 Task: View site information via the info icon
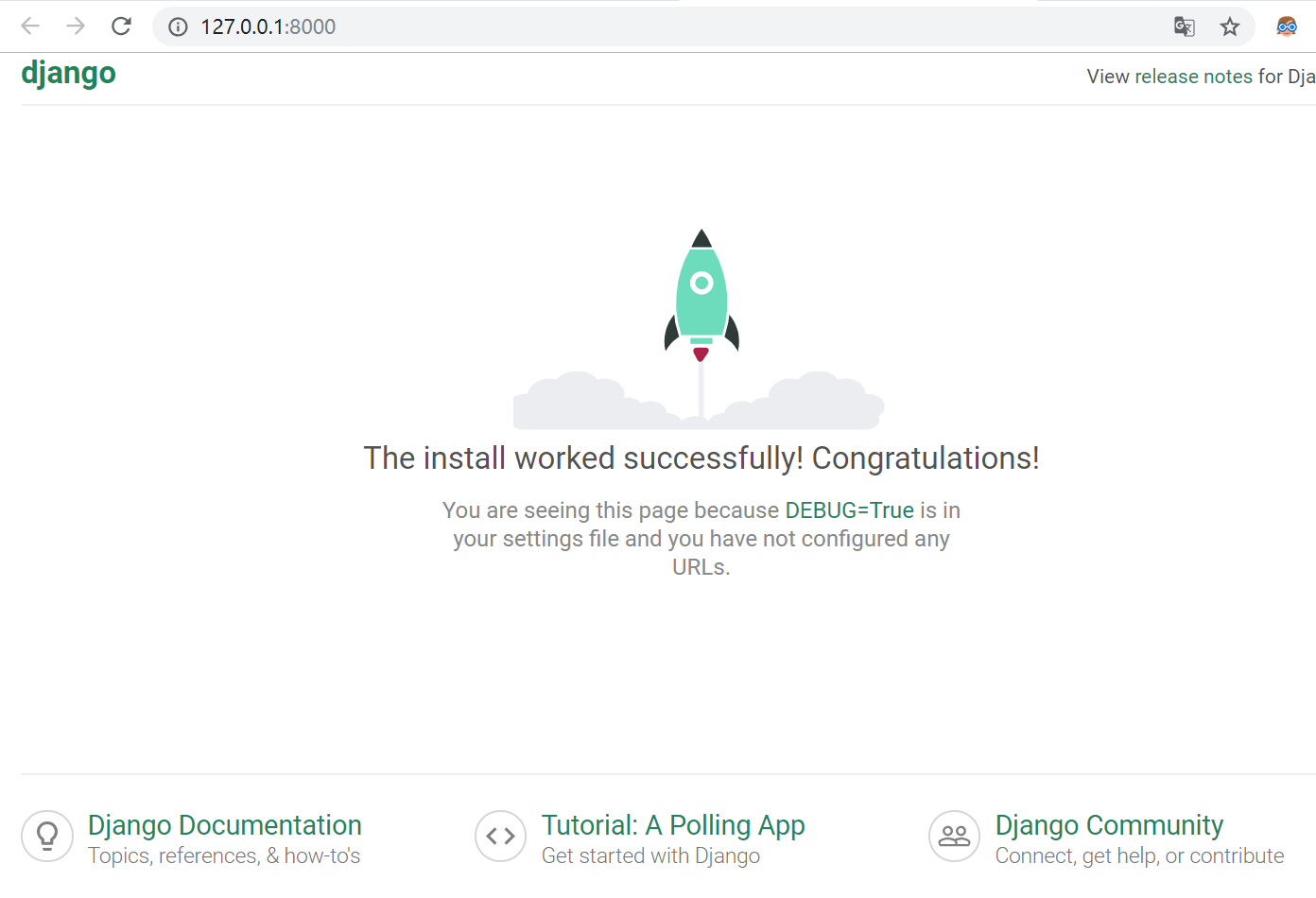(178, 26)
